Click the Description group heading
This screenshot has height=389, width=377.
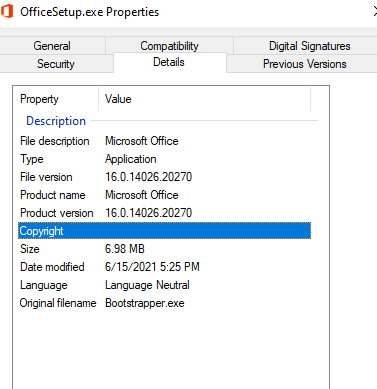56,121
